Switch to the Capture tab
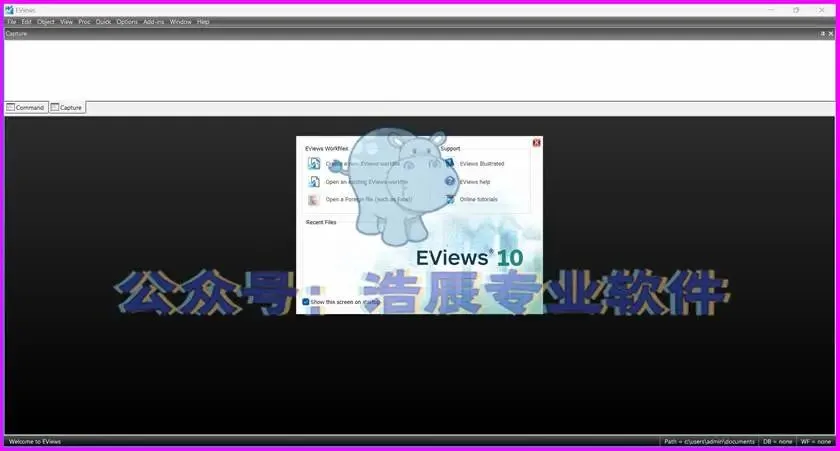 68,108
